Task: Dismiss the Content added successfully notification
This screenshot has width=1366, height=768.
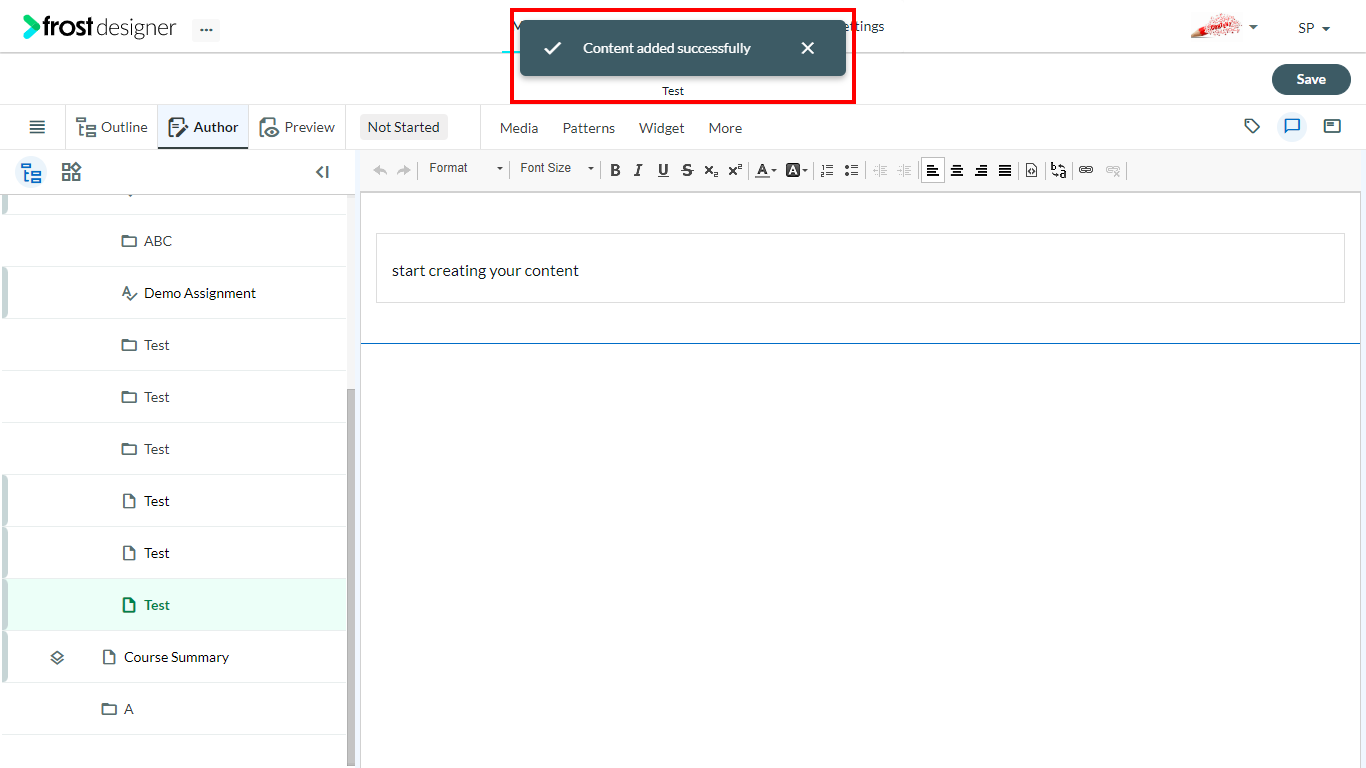Action: click(x=808, y=48)
